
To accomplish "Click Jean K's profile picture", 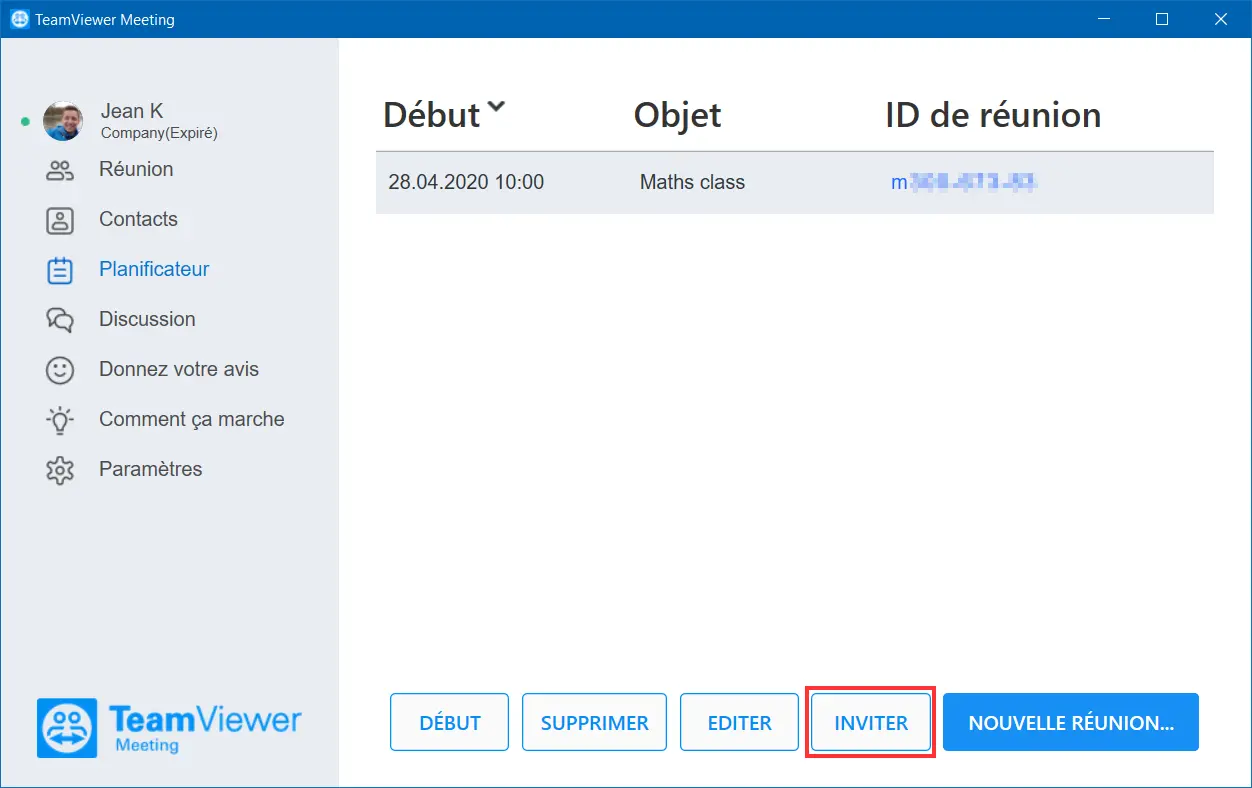I will (x=63, y=121).
